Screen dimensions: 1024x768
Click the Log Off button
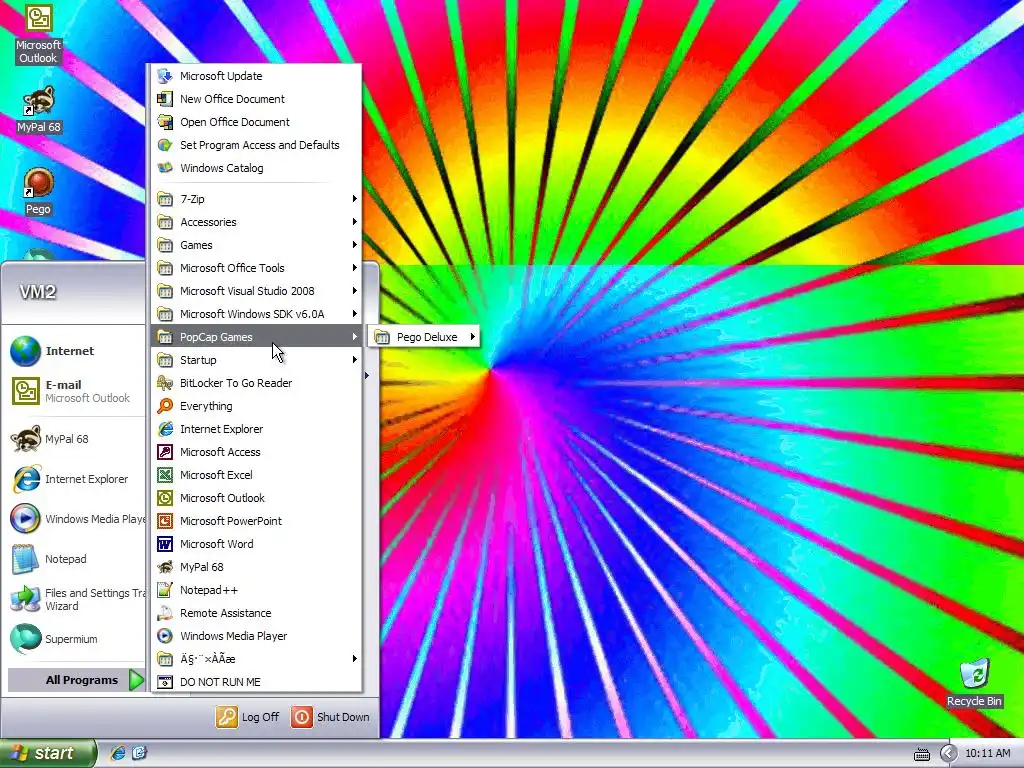[248, 717]
